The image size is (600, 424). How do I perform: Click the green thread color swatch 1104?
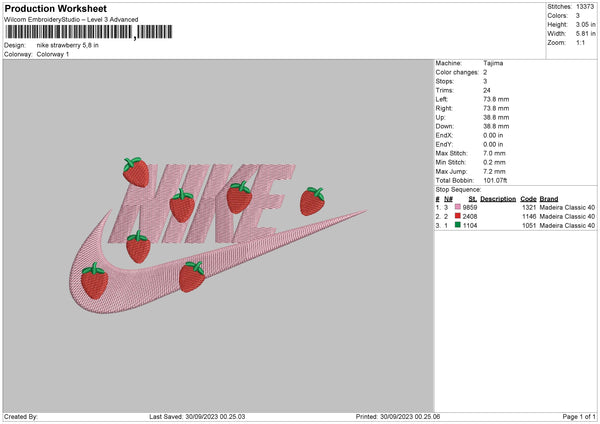point(458,225)
